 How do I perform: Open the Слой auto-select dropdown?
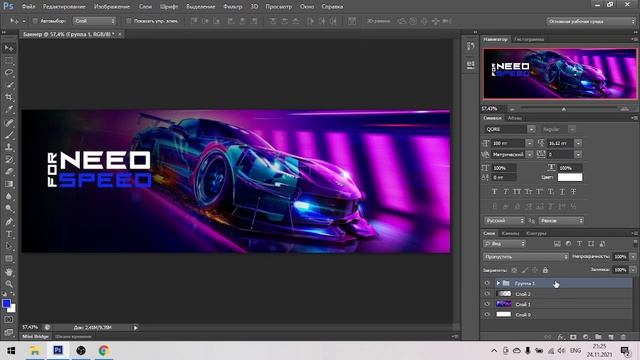[x=94, y=21]
